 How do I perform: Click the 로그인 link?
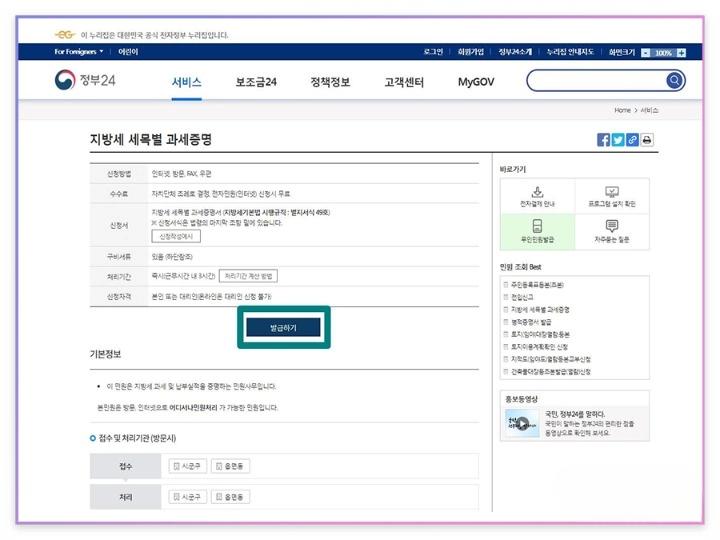coord(433,51)
